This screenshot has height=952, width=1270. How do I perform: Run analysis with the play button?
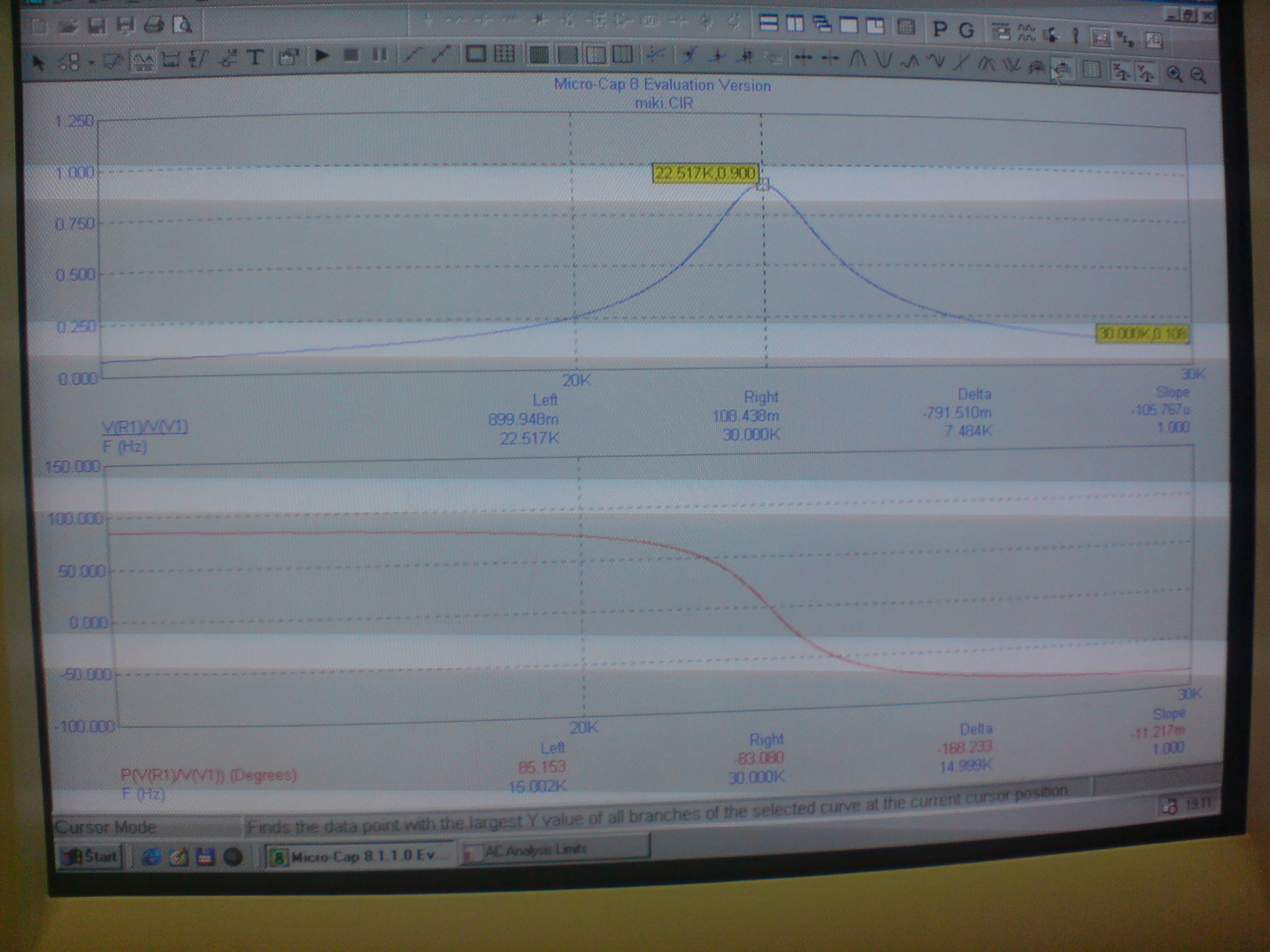click(x=322, y=56)
